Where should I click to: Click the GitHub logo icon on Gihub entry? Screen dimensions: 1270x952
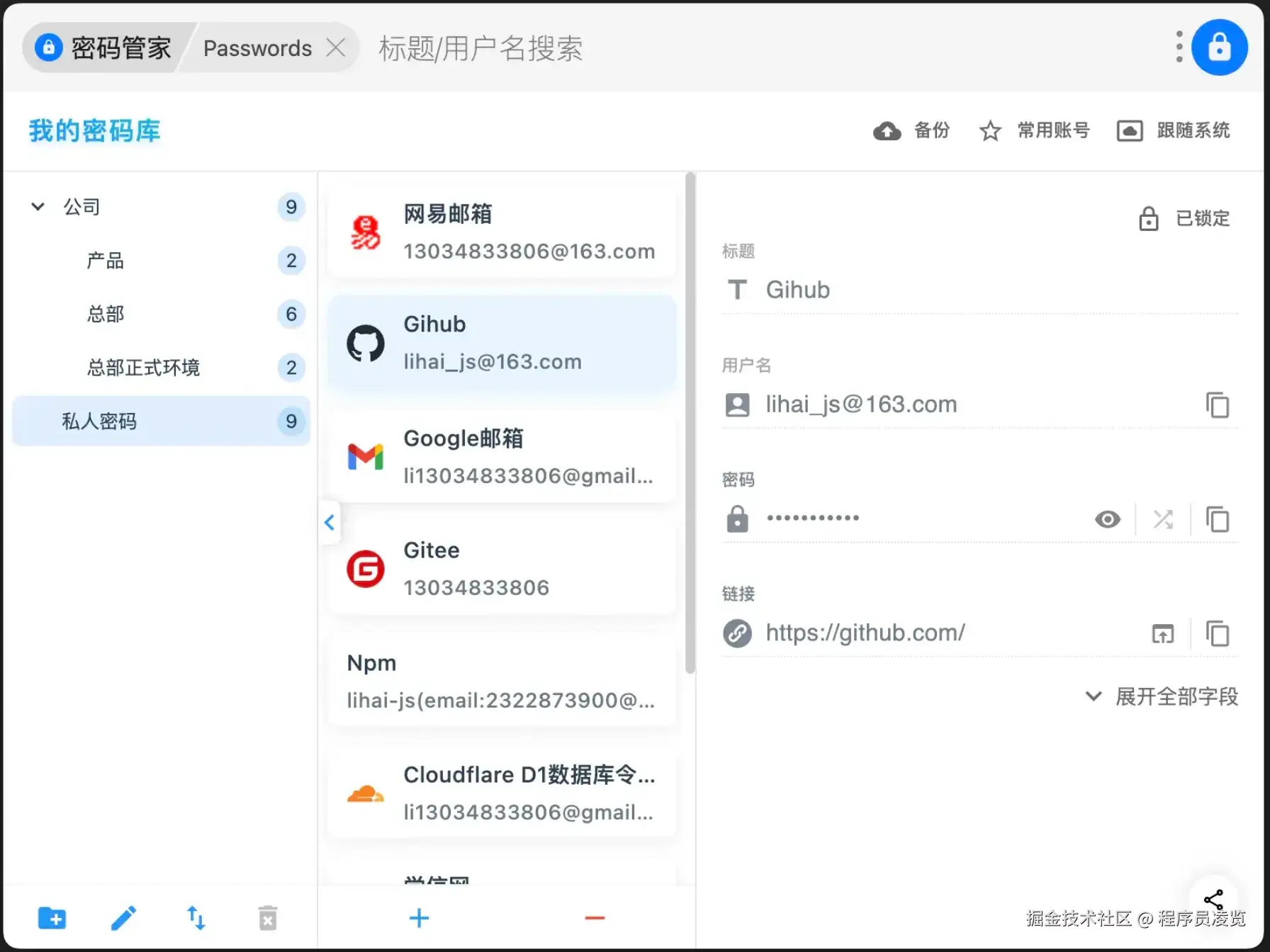[x=366, y=344]
